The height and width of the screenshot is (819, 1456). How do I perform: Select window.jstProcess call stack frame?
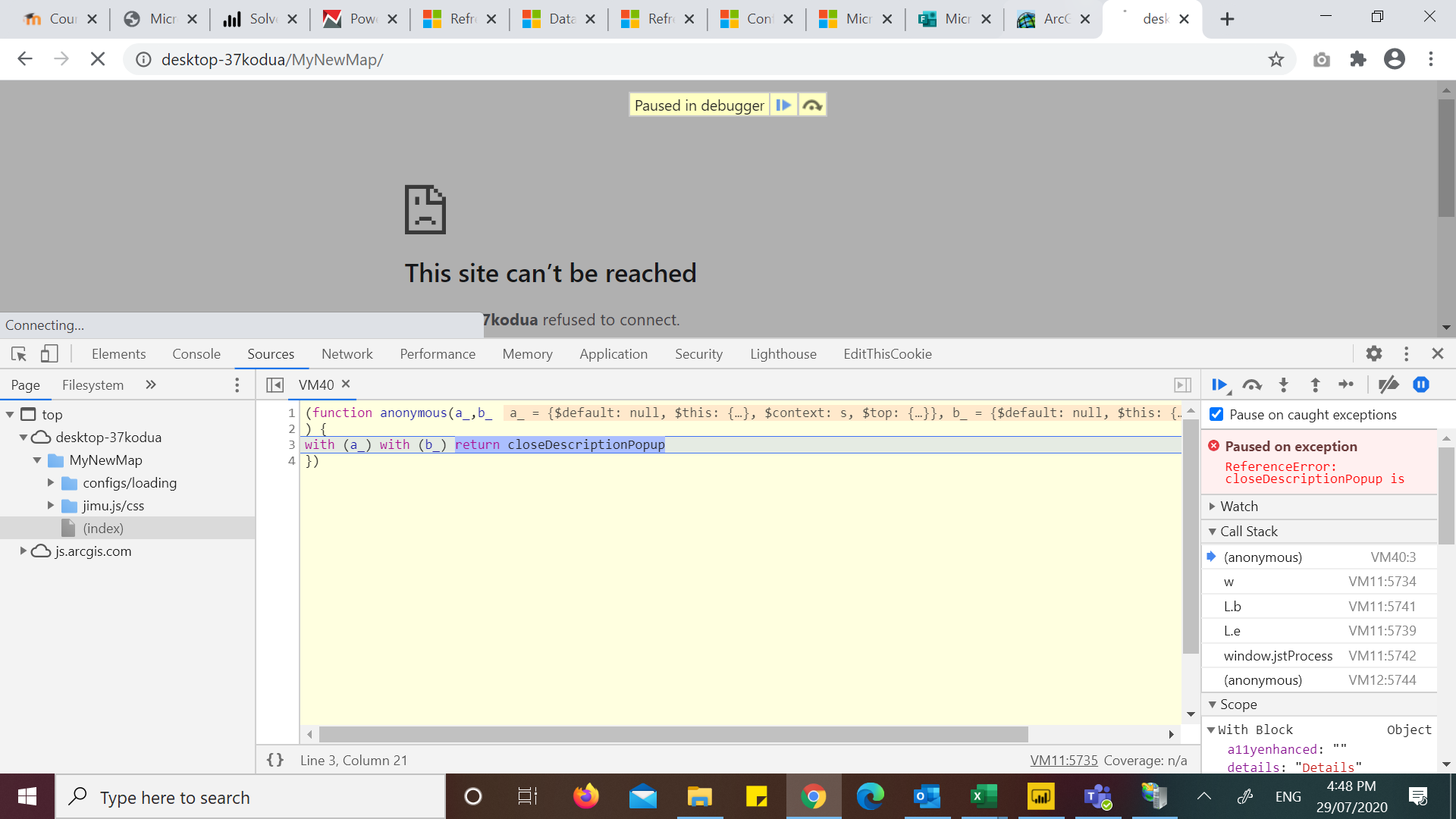click(x=1278, y=655)
